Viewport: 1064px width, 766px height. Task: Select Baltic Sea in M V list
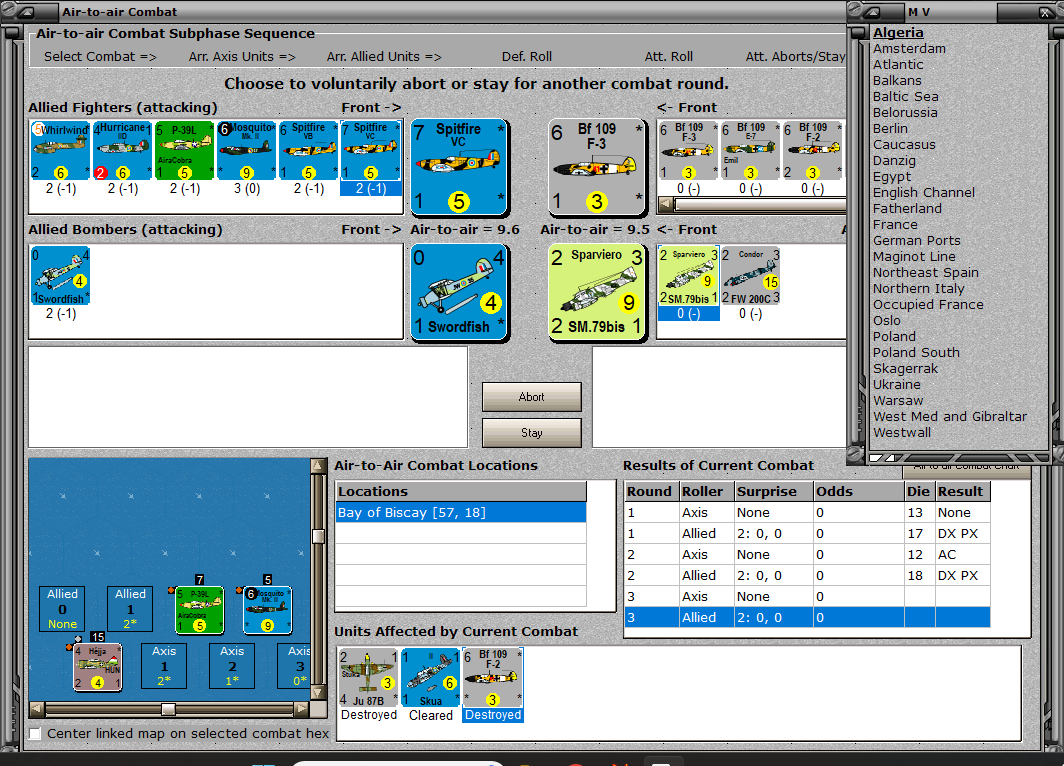coord(905,96)
